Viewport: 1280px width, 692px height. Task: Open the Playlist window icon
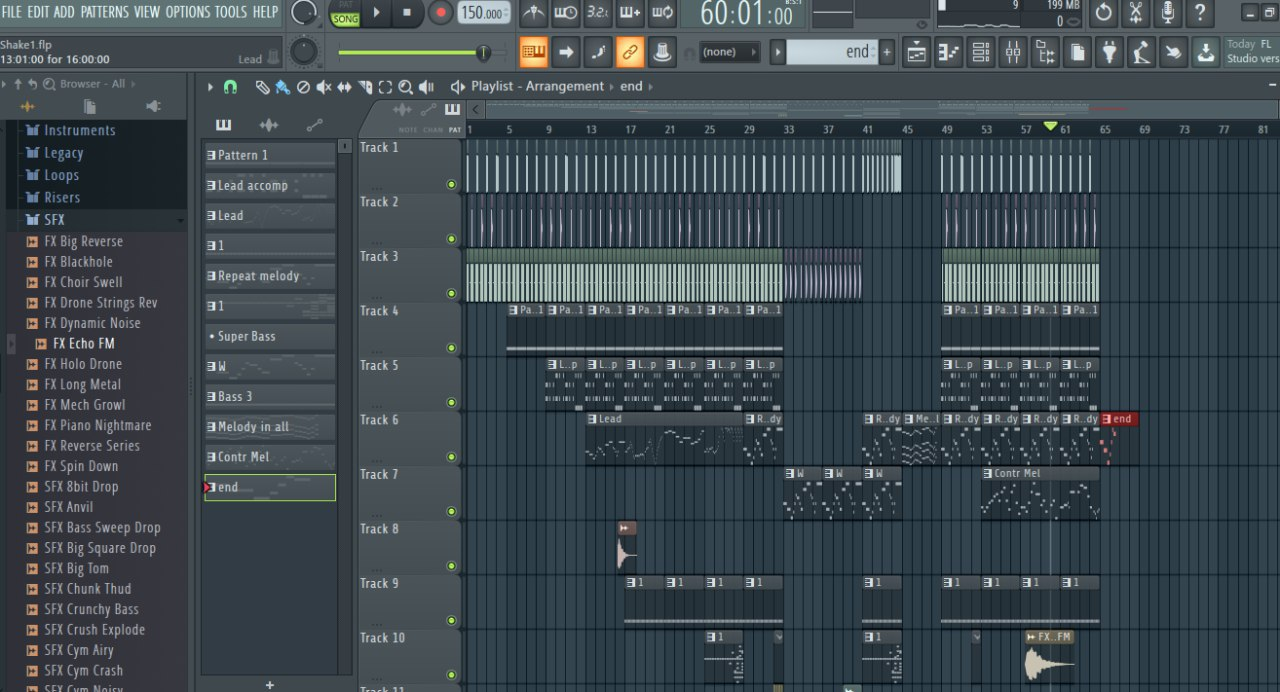click(916, 52)
